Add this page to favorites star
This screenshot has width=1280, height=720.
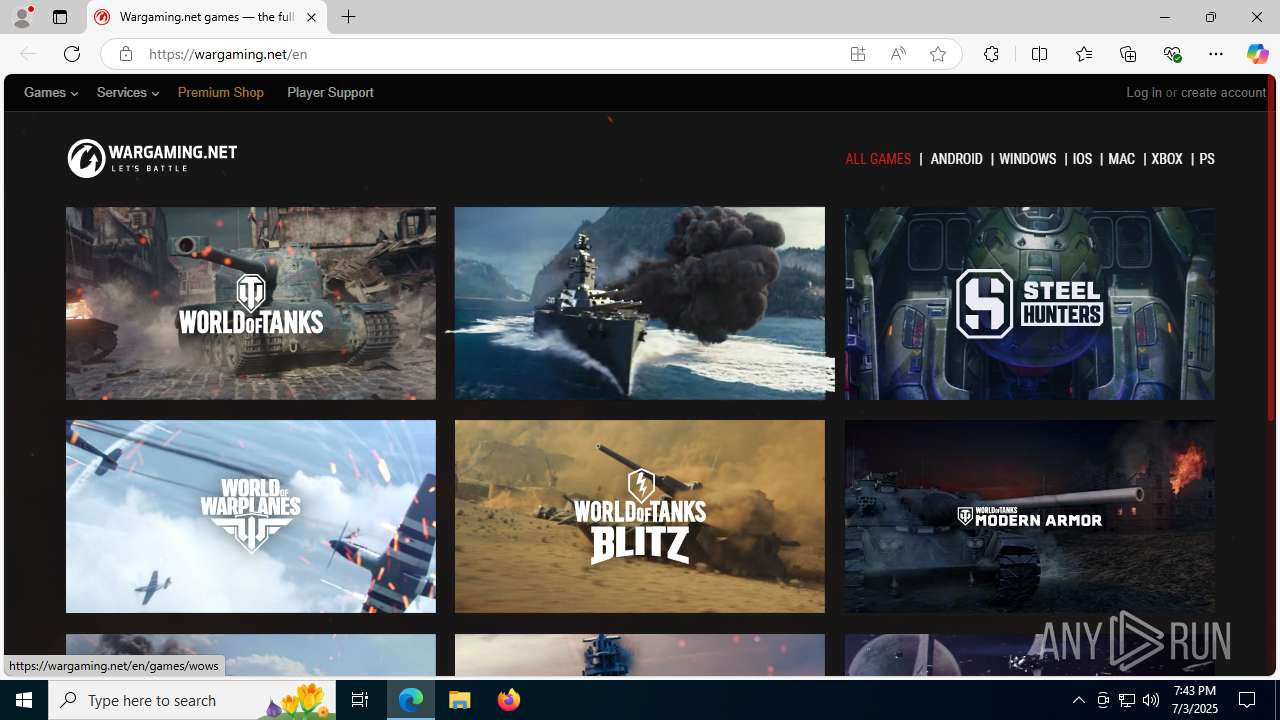pyautogui.click(x=938, y=54)
